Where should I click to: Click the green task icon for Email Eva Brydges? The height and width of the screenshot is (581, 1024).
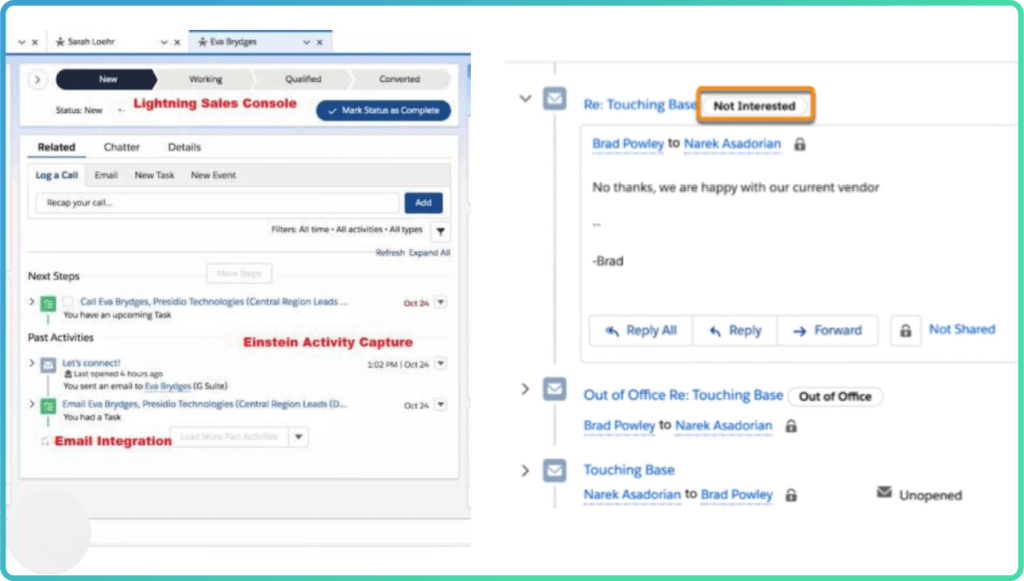48,407
